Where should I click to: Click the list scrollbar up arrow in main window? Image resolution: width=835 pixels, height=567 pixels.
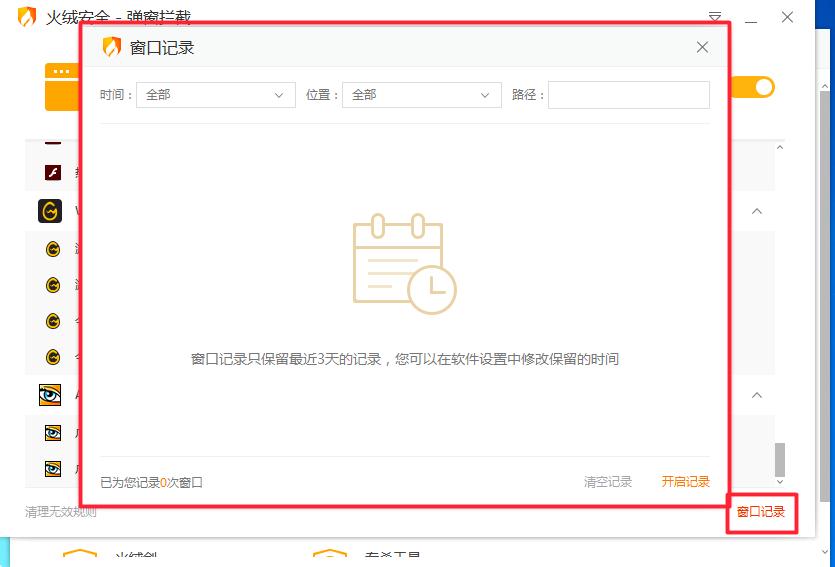780,147
